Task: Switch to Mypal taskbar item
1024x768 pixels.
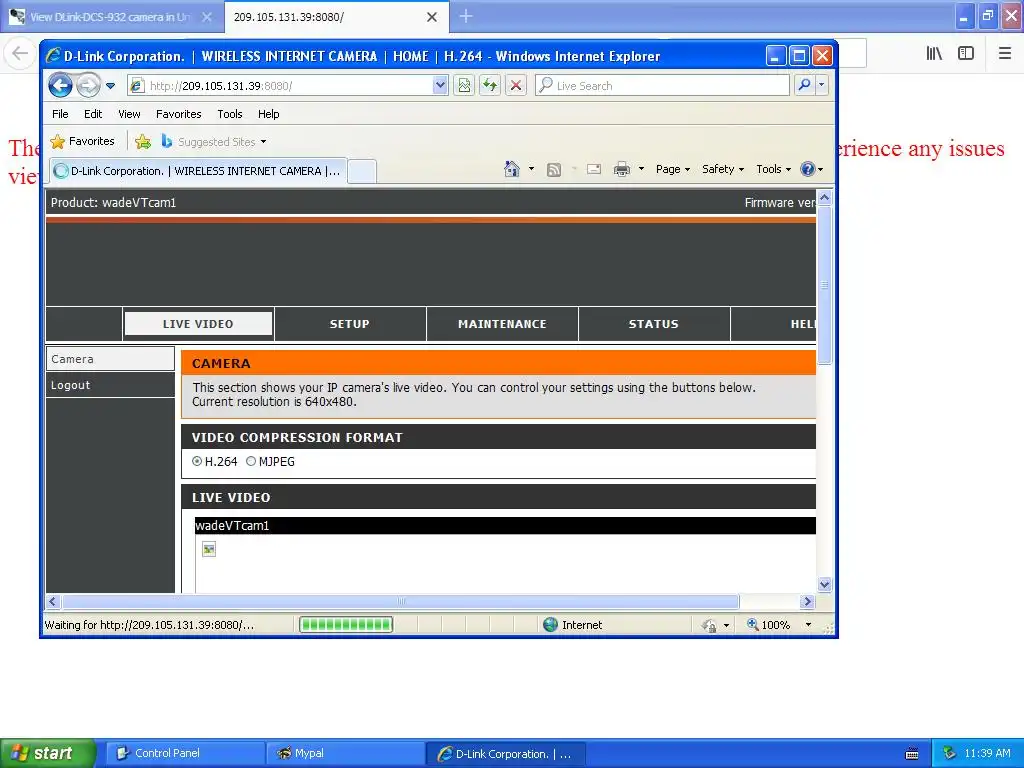Action: [345, 754]
